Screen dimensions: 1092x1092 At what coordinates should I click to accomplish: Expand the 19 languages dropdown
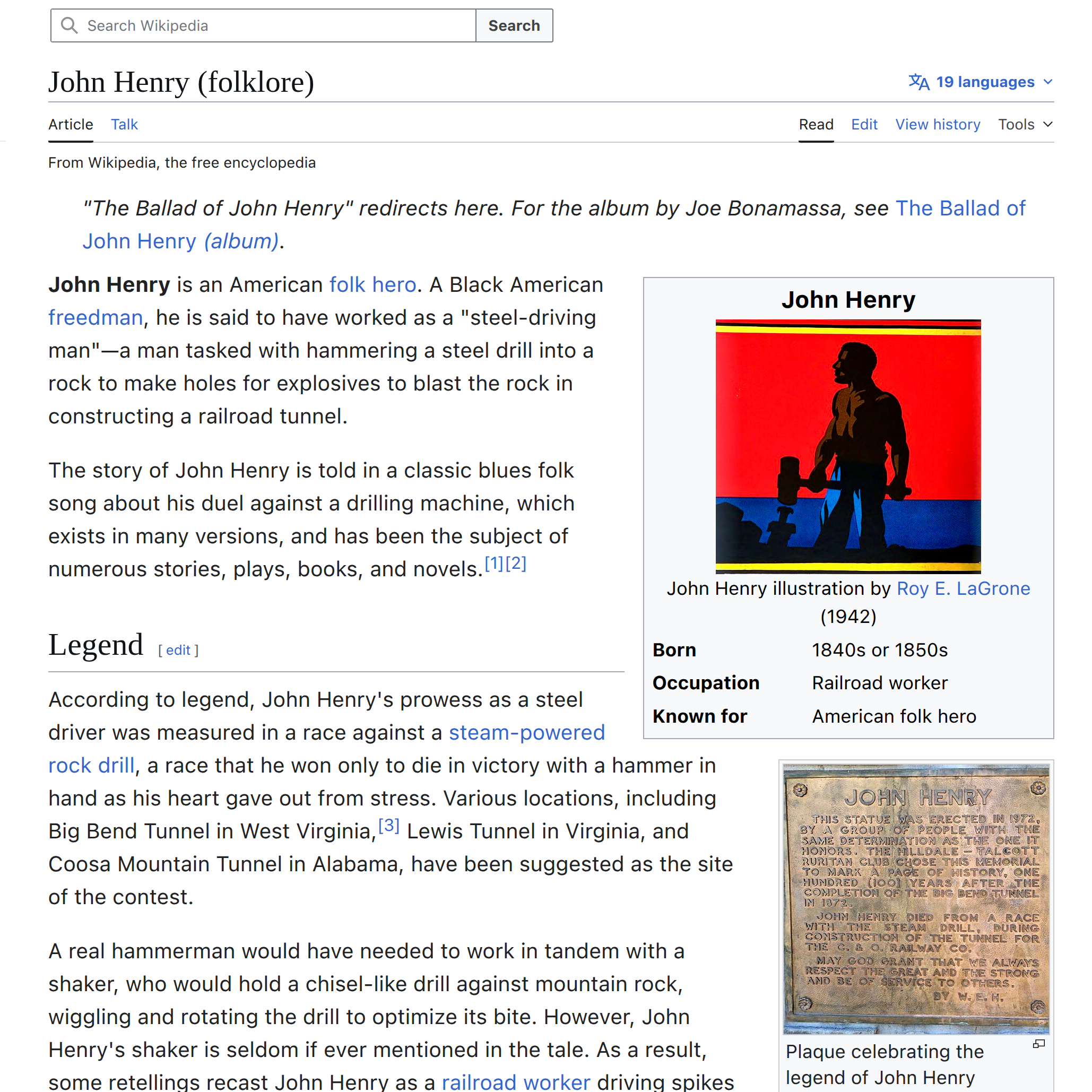985,82
